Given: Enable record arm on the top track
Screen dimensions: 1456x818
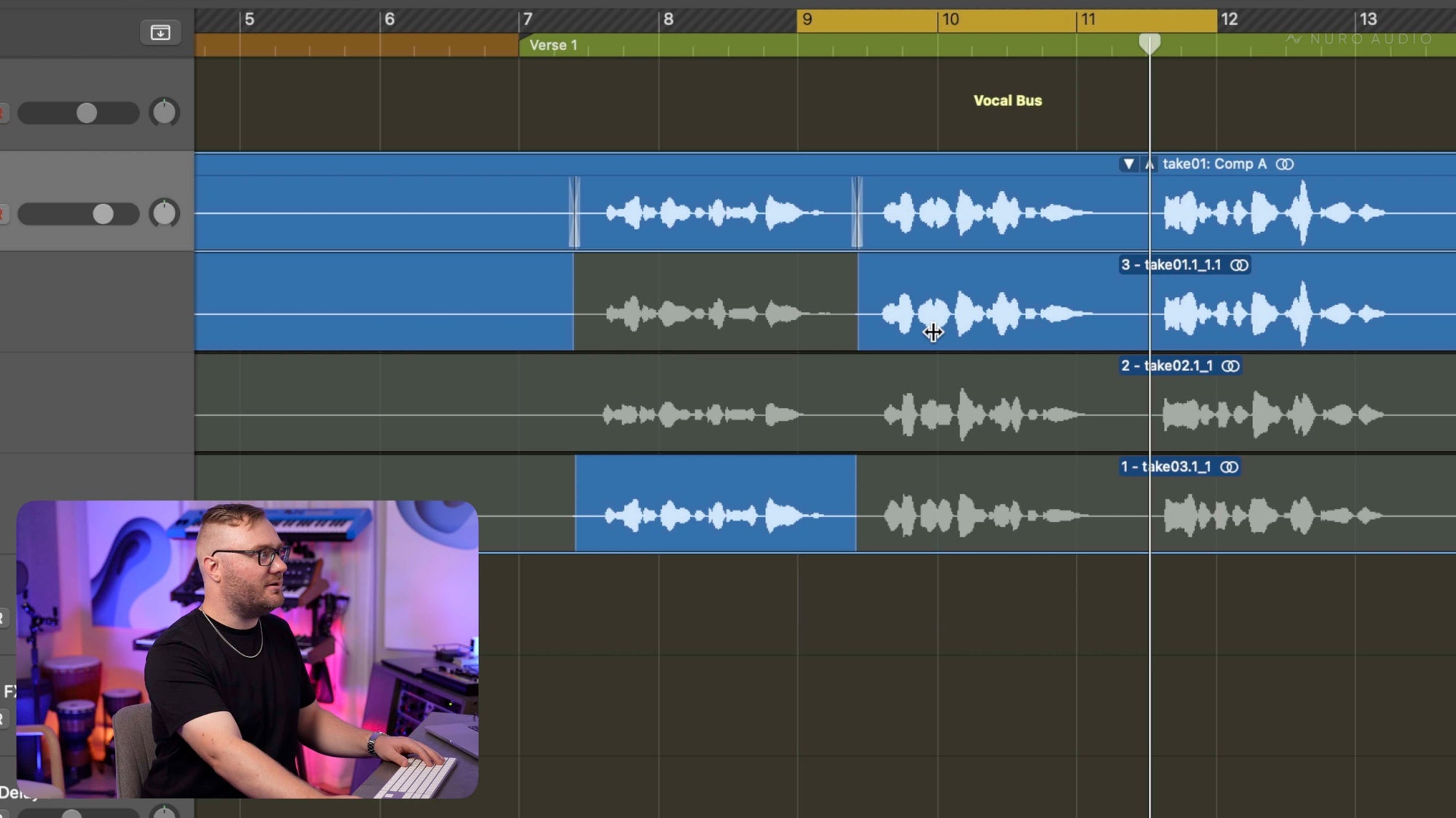Looking at the screenshot, I should [x=2, y=113].
